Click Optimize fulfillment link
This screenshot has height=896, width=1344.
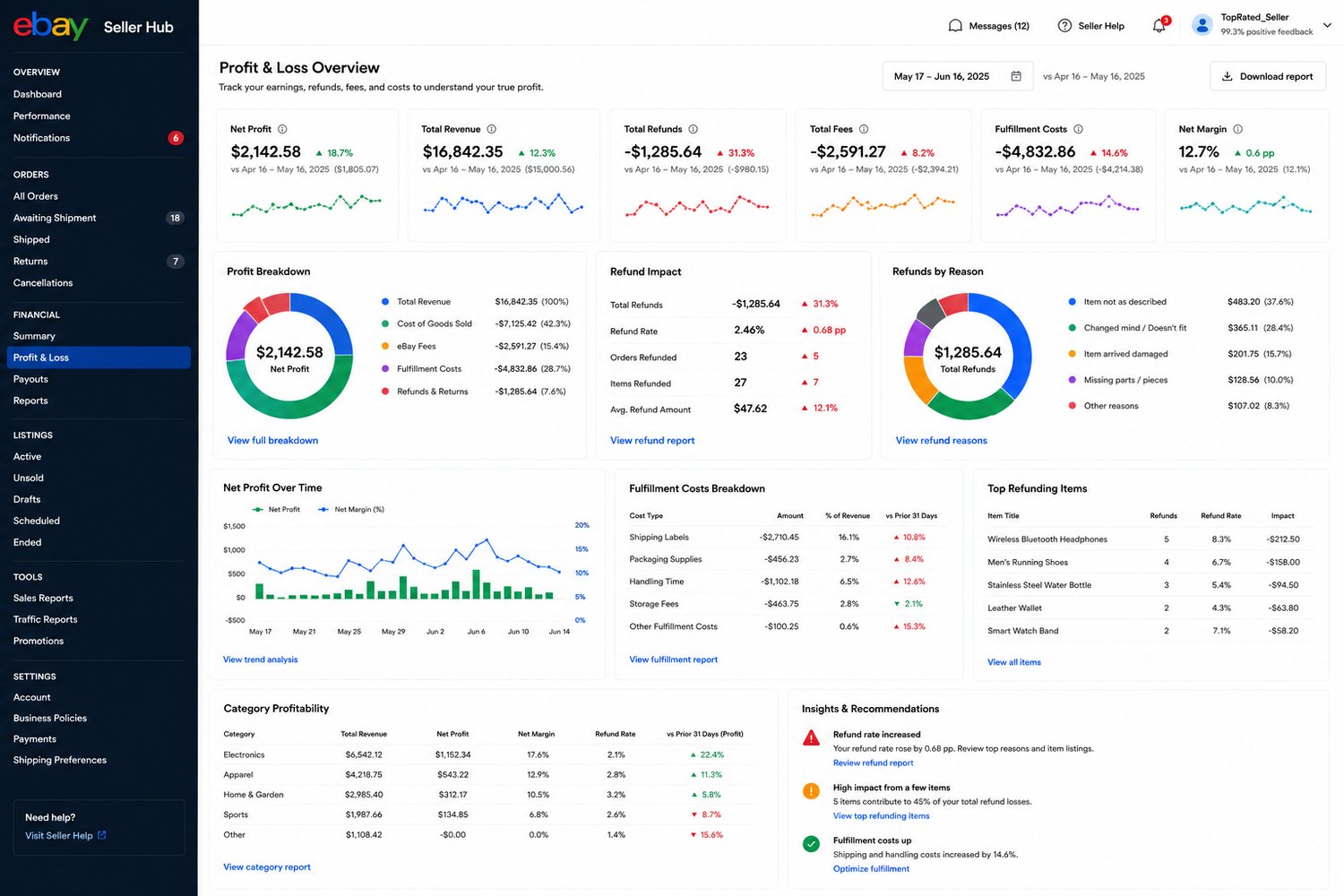click(871, 869)
